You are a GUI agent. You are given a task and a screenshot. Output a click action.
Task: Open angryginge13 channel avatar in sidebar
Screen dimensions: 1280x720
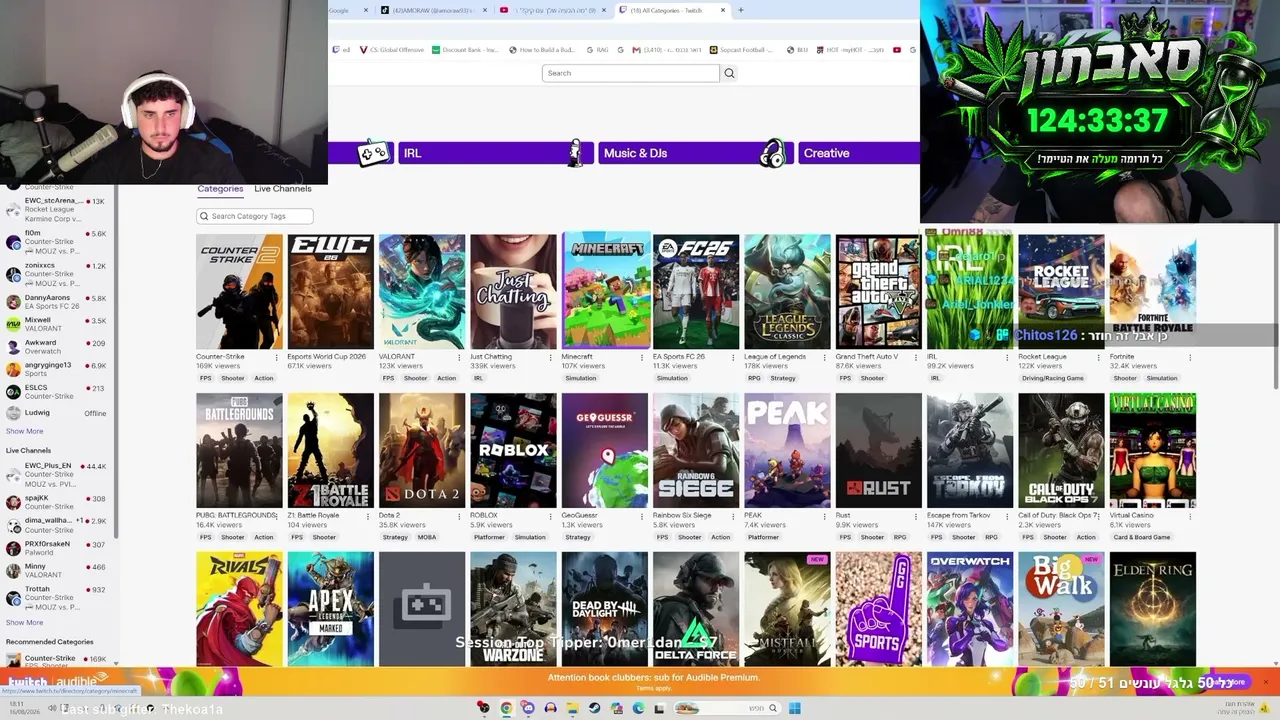click(13, 369)
